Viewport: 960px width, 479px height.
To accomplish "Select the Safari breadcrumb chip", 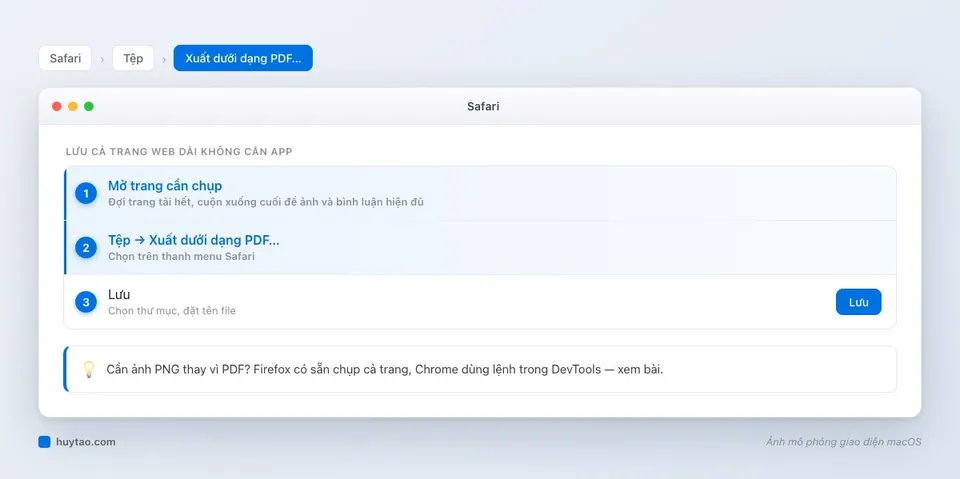I will [x=65, y=58].
